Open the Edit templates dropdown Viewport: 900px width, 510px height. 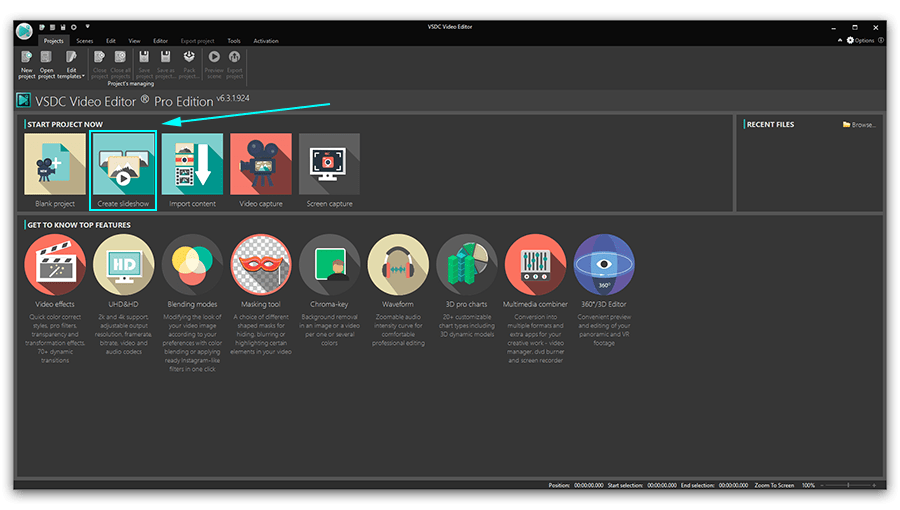tap(71, 64)
